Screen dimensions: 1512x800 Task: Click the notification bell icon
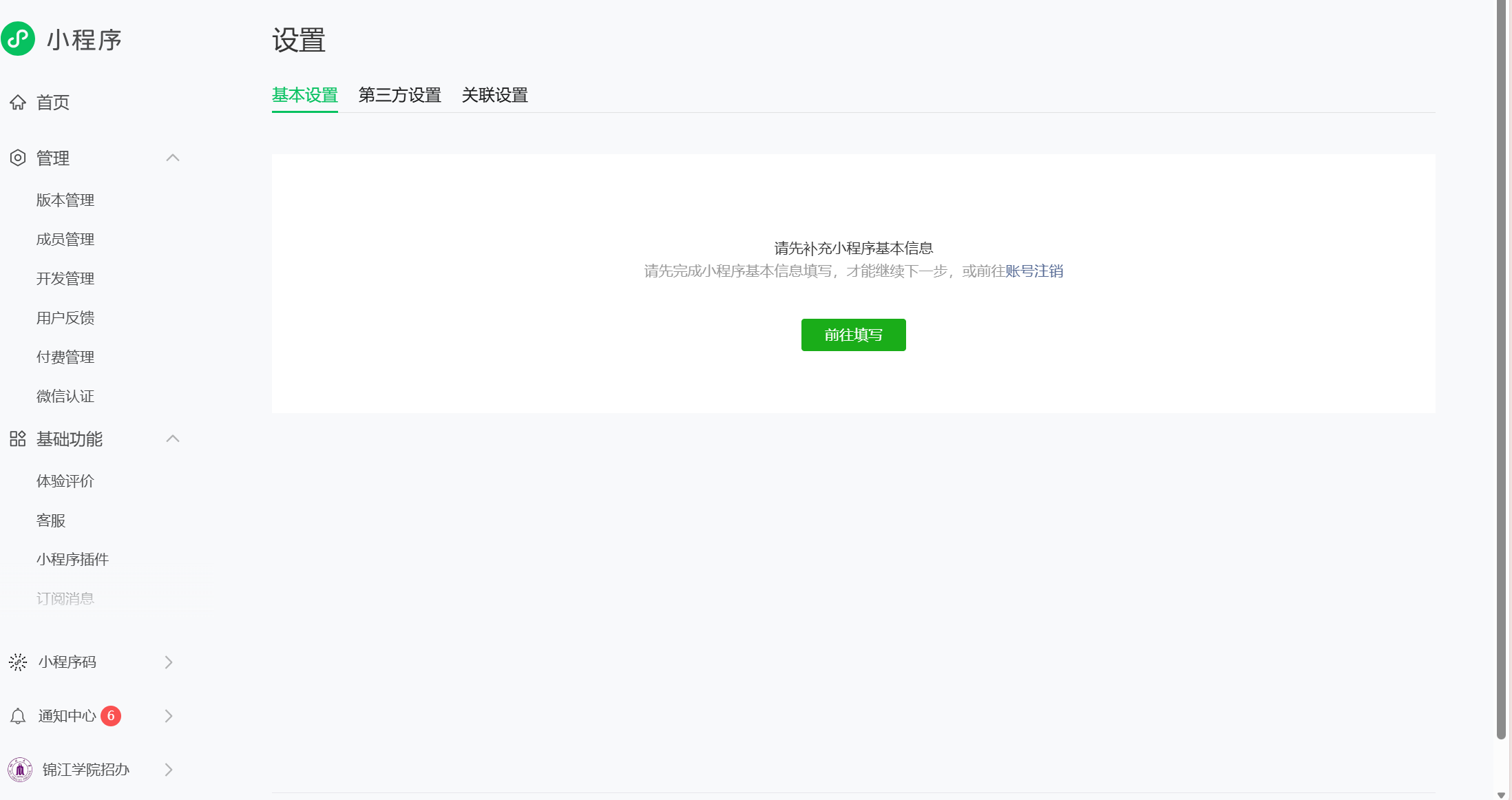click(x=18, y=716)
